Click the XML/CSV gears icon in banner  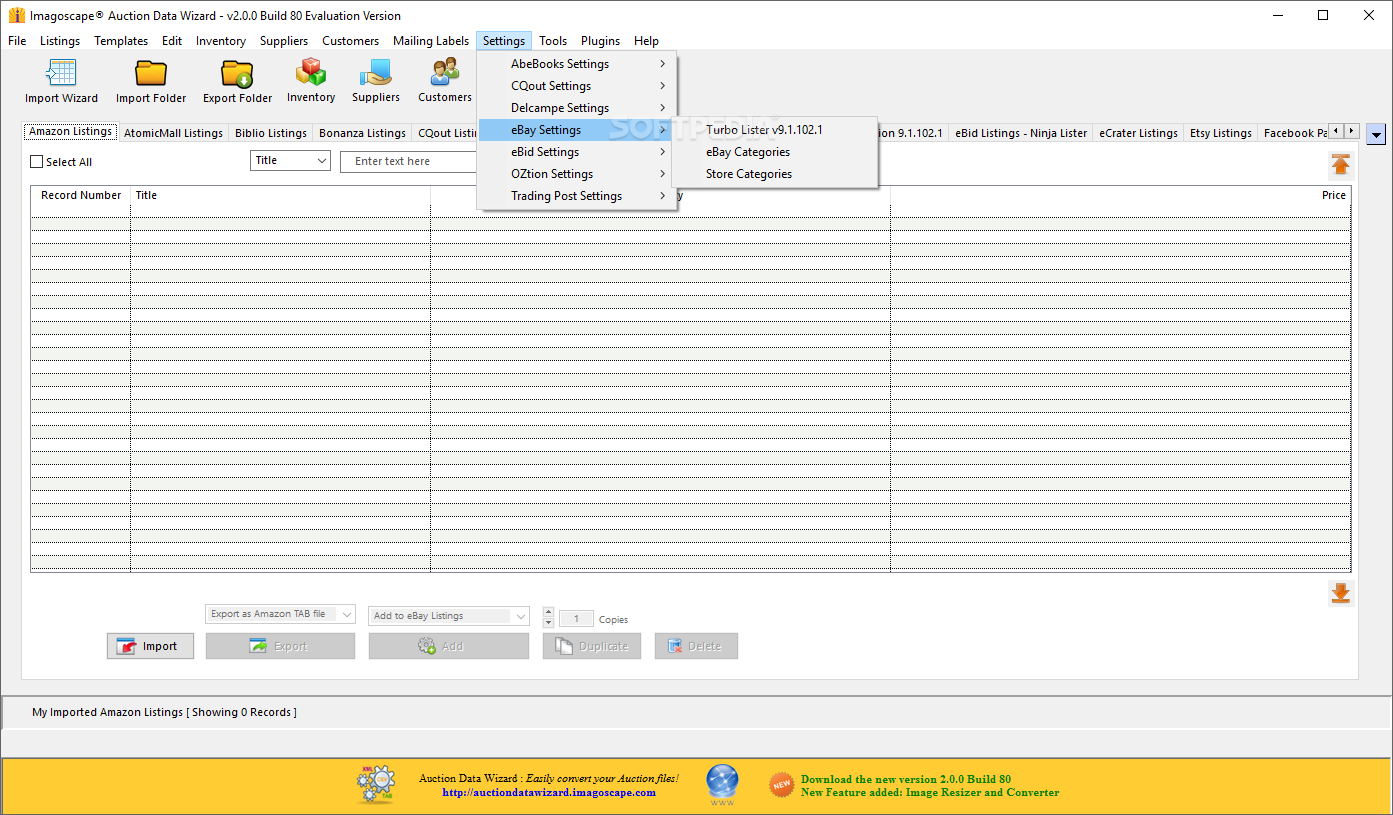[376, 784]
